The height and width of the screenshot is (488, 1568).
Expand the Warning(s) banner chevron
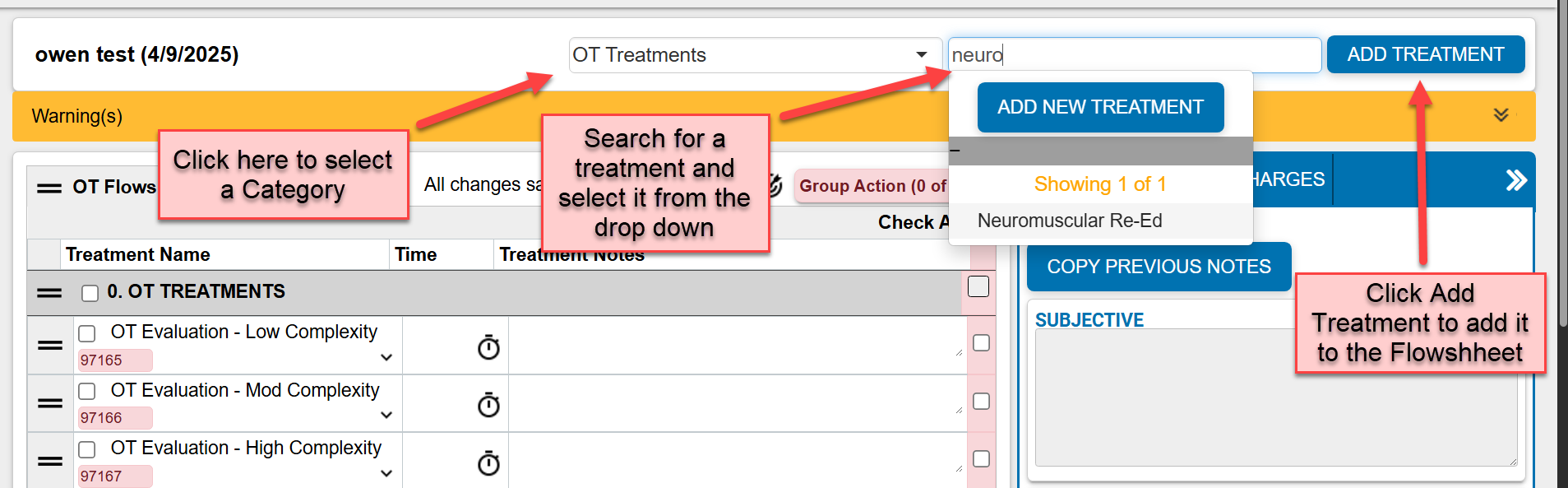1501,115
